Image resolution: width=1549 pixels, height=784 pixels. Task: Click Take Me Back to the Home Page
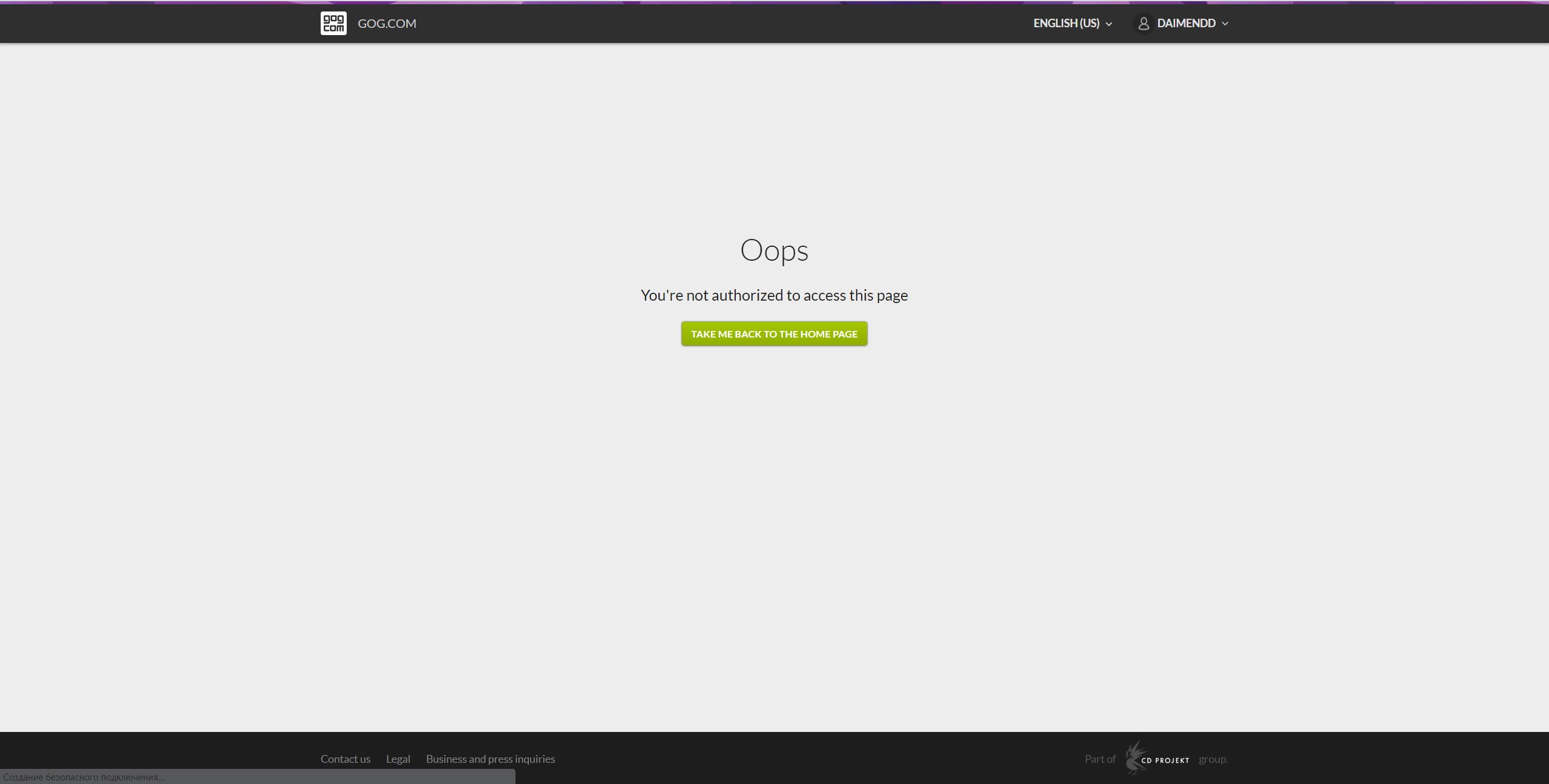(774, 334)
